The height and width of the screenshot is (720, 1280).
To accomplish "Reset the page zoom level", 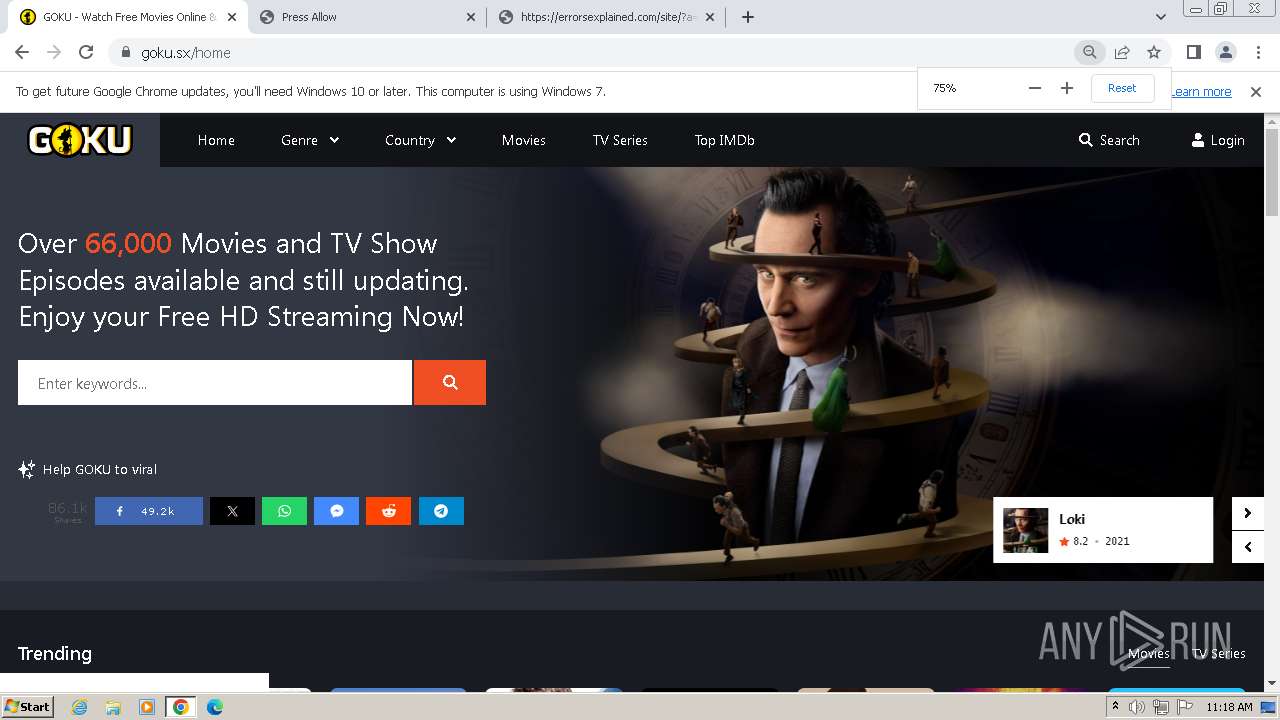I will 1122,88.
